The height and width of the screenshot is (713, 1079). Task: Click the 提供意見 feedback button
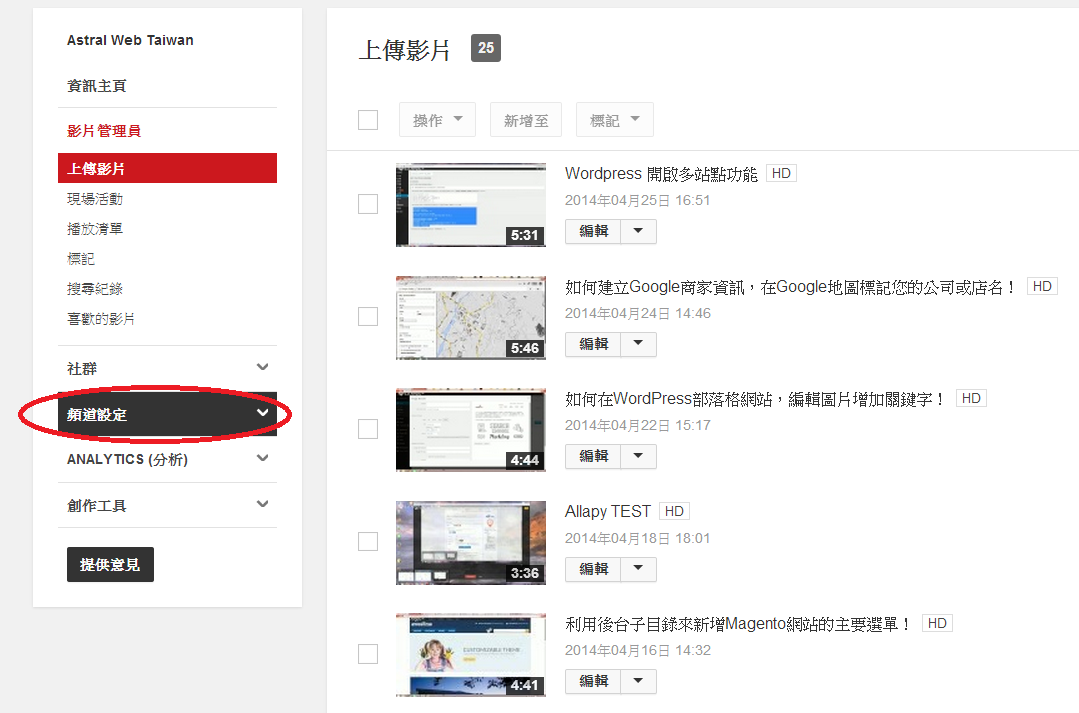point(110,565)
